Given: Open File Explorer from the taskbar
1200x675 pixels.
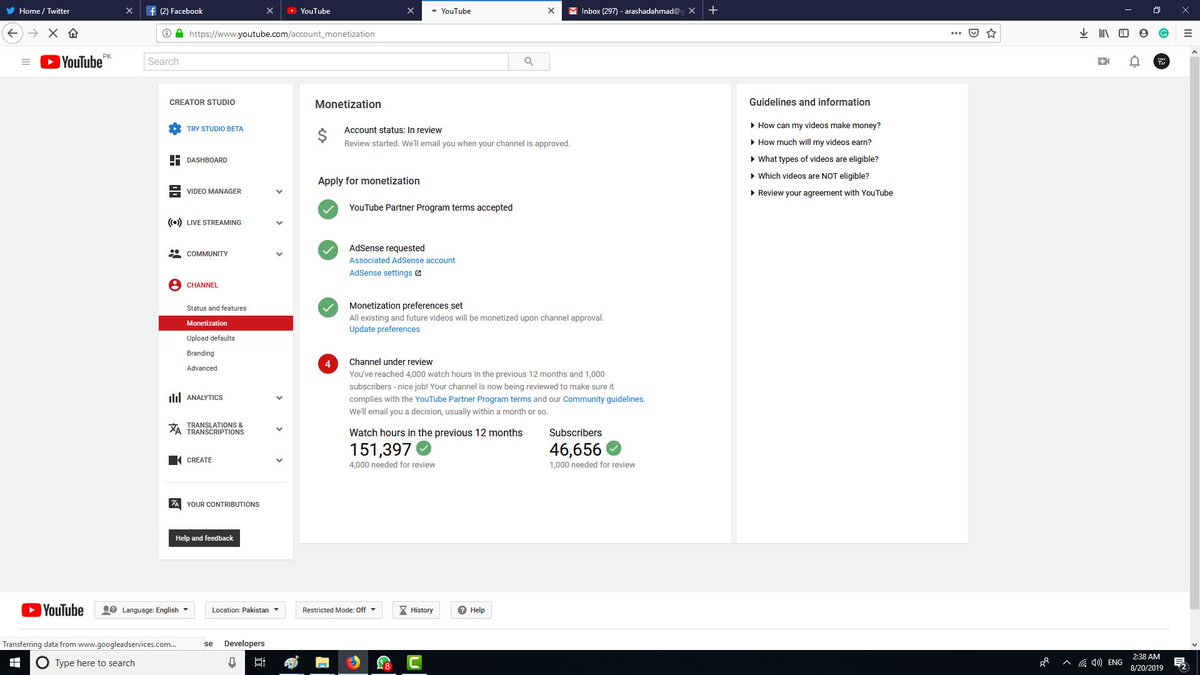Looking at the screenshot, I should pyautogui.click(x=322, y=662).
